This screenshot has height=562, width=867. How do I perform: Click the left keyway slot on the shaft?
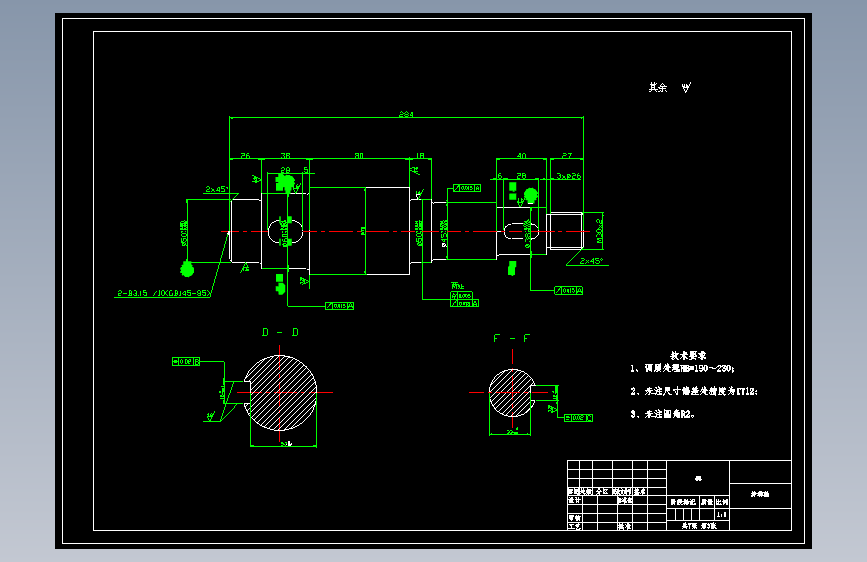point(285,231)
